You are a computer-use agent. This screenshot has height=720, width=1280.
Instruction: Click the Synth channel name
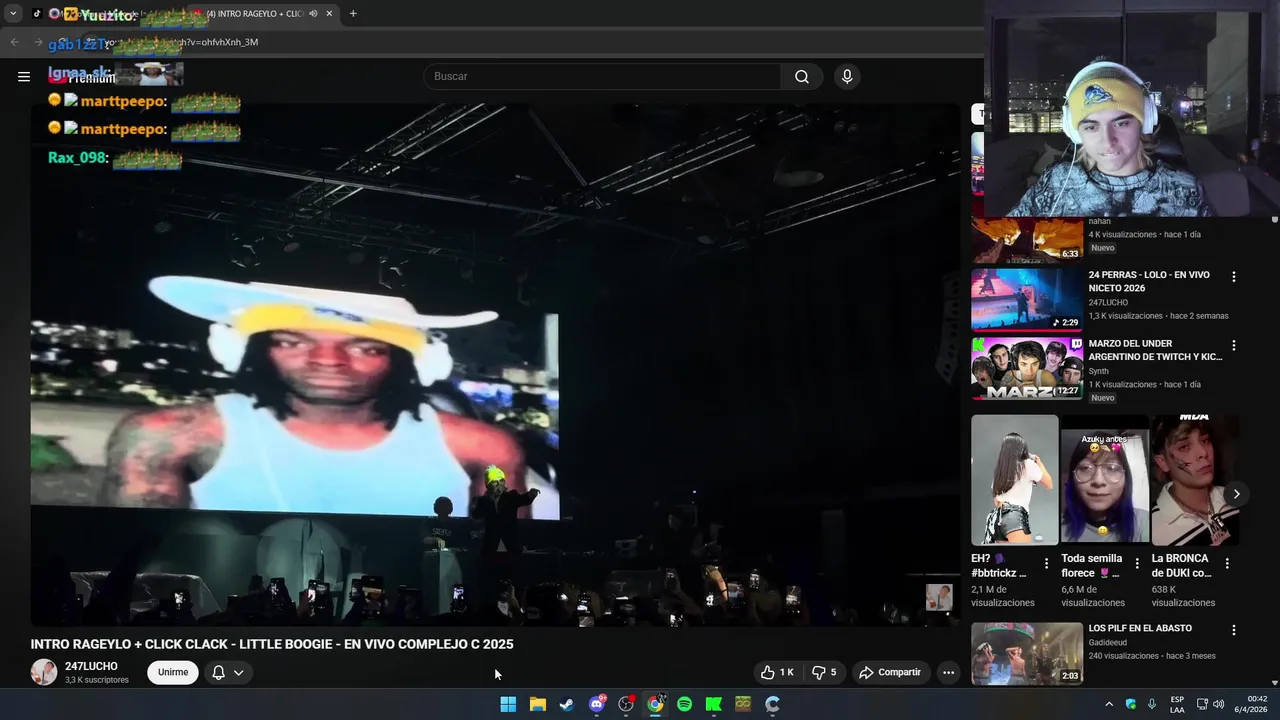(x=1098, y=371)
